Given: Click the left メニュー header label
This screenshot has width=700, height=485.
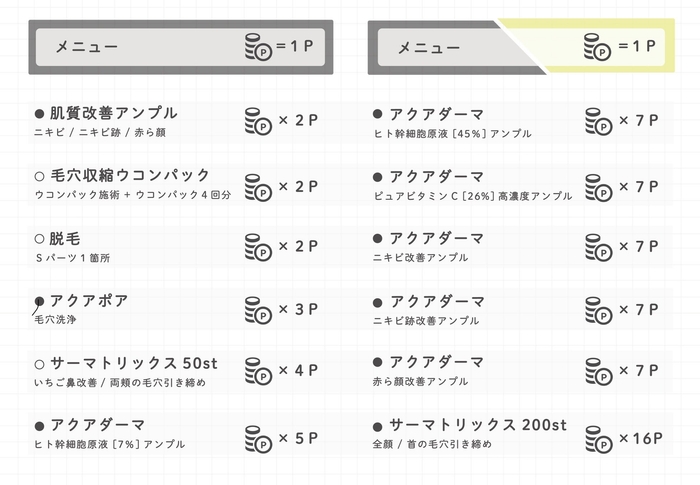Looking at the screenshot, I should coord(87,47).
